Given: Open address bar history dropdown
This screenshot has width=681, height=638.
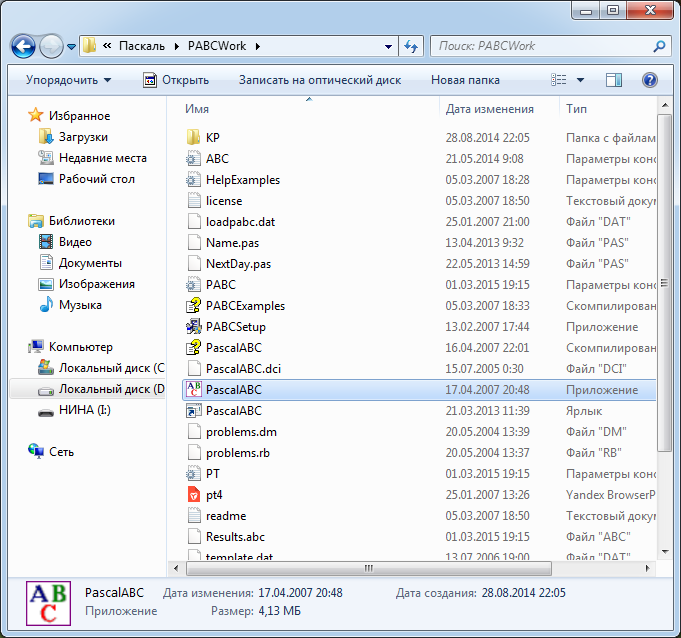Looking at the screenshot, I should [388, 46].
